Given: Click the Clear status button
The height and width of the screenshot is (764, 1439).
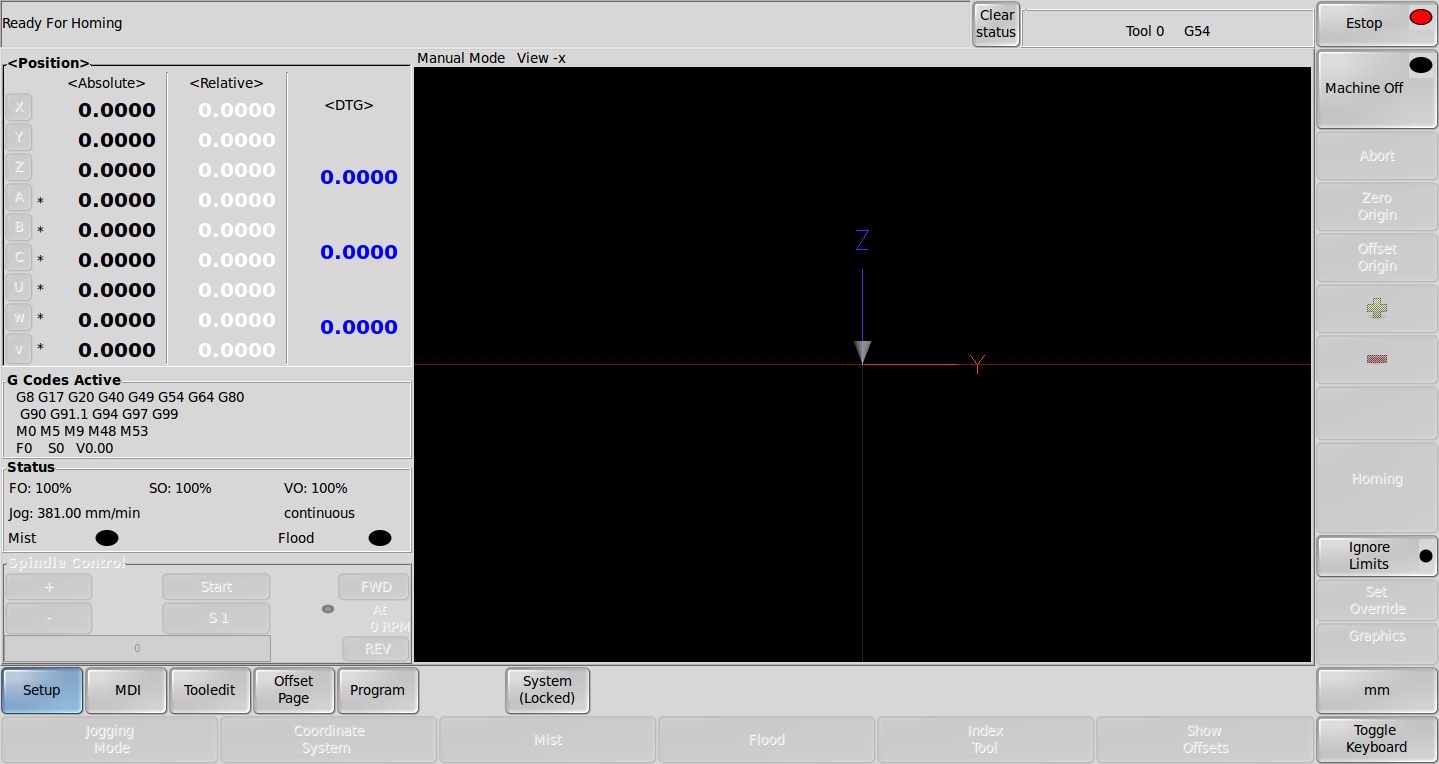Looking at the screenshot, I should (996, 24).
